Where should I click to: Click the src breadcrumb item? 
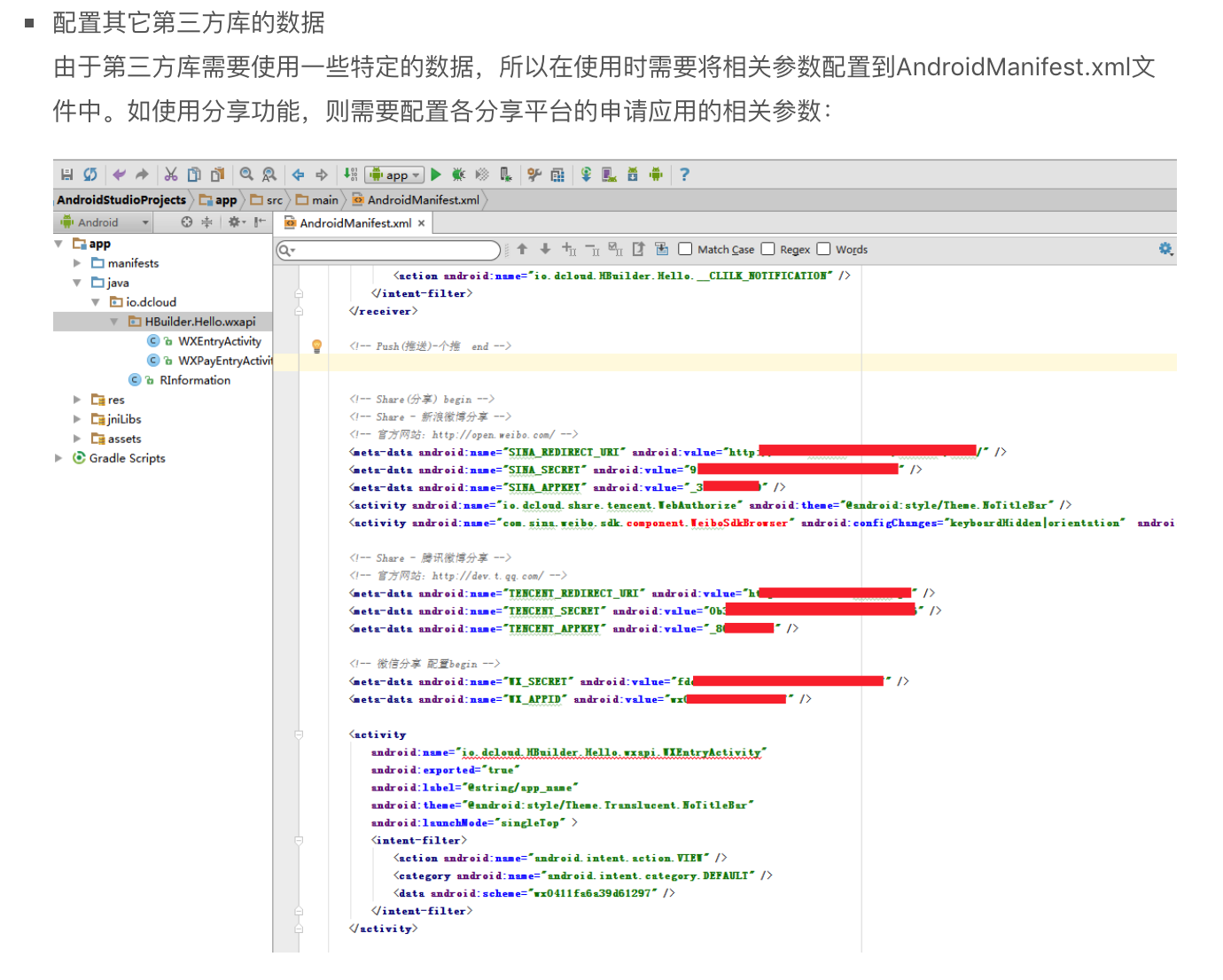275,200
